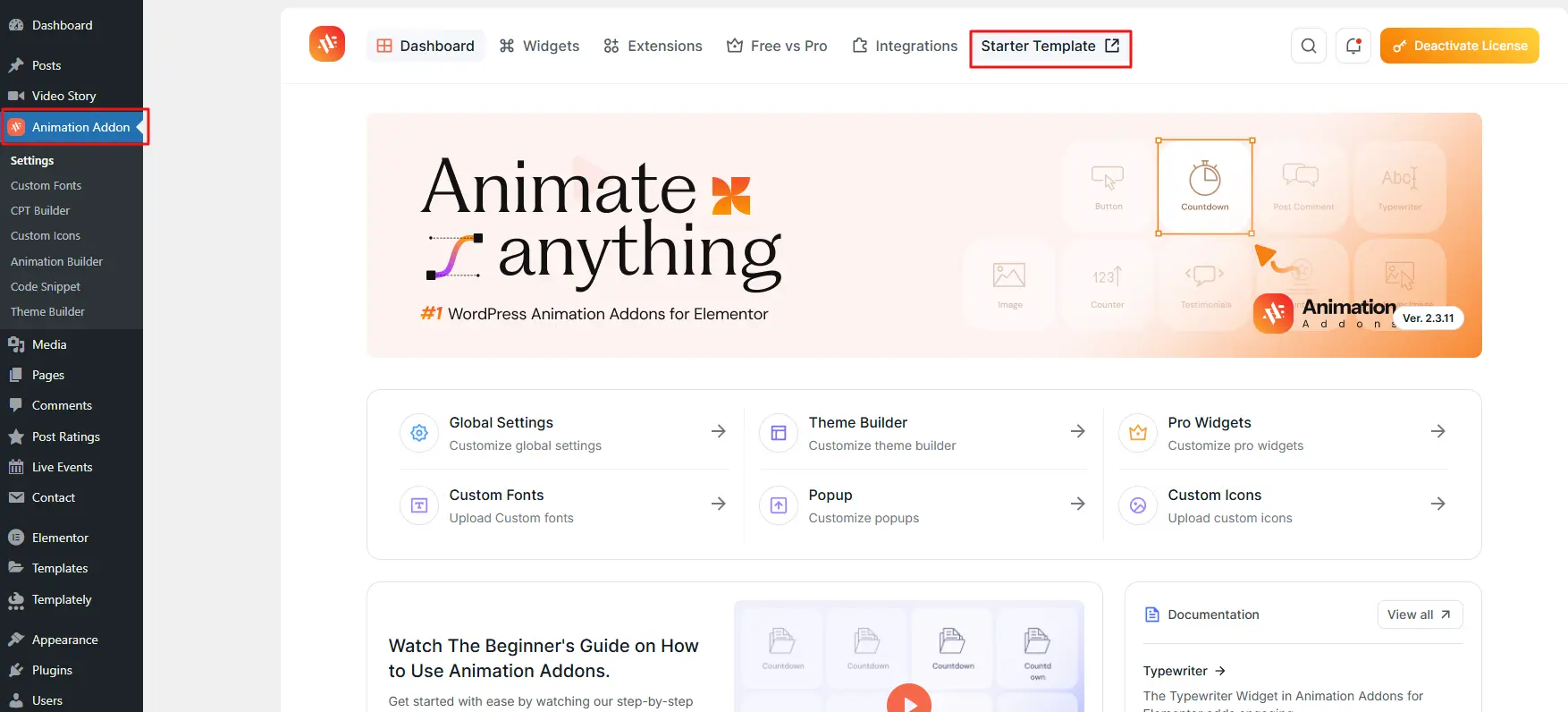
Task: Click the search magnifier icon
Action: pos(1308,46)
